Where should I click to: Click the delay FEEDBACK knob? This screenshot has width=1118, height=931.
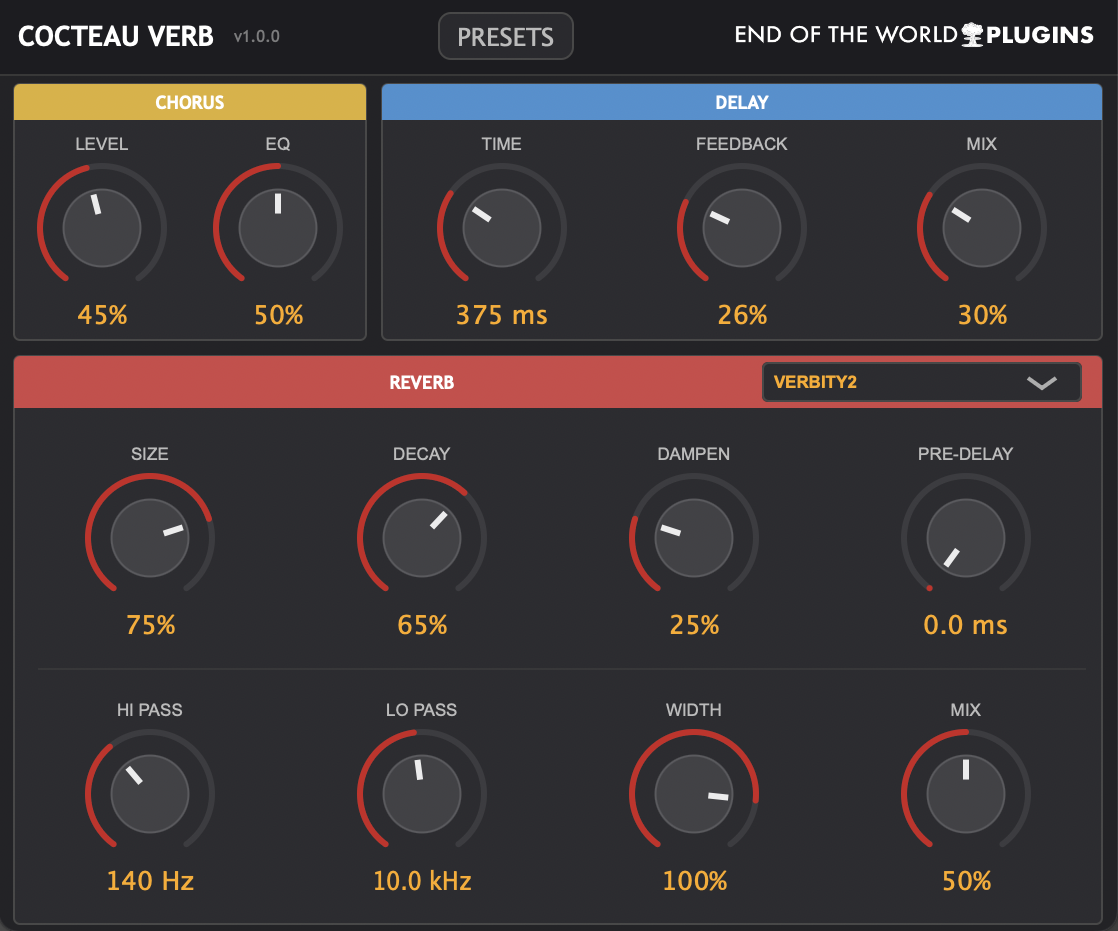(741, 227)
